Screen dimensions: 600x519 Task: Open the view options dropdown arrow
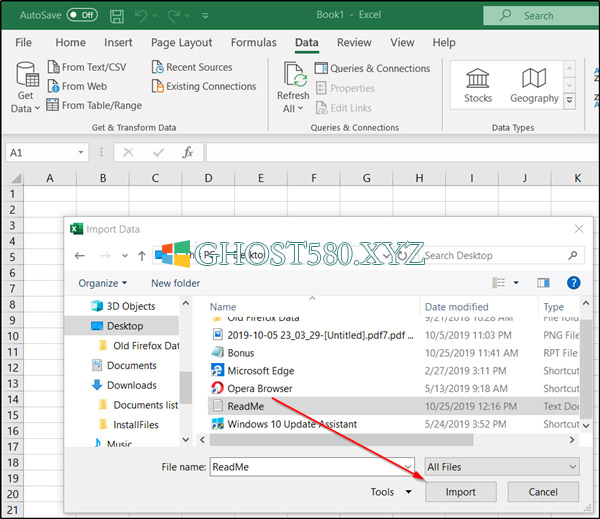click(x=516, y=283)
